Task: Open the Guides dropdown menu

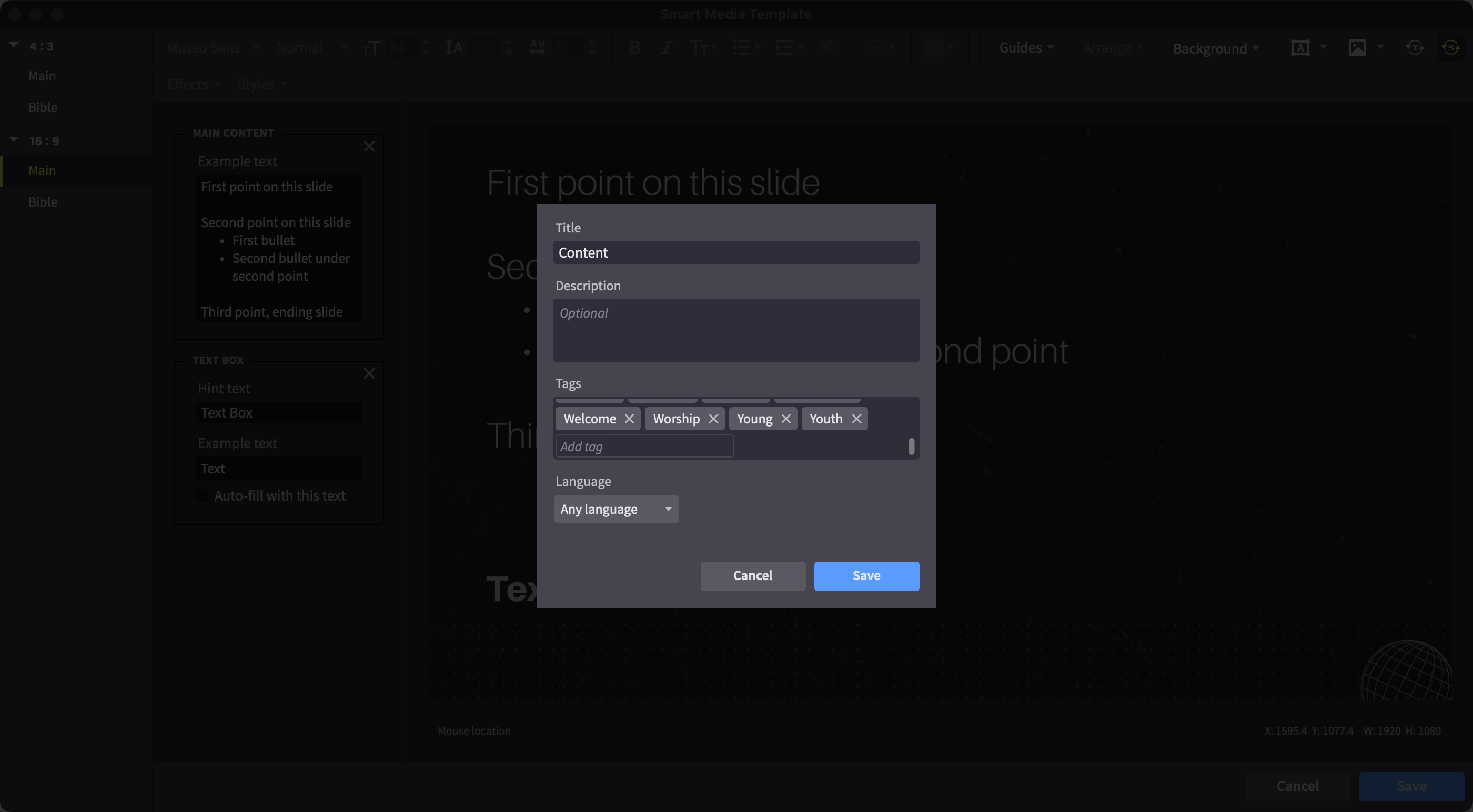Action: 1026,48
